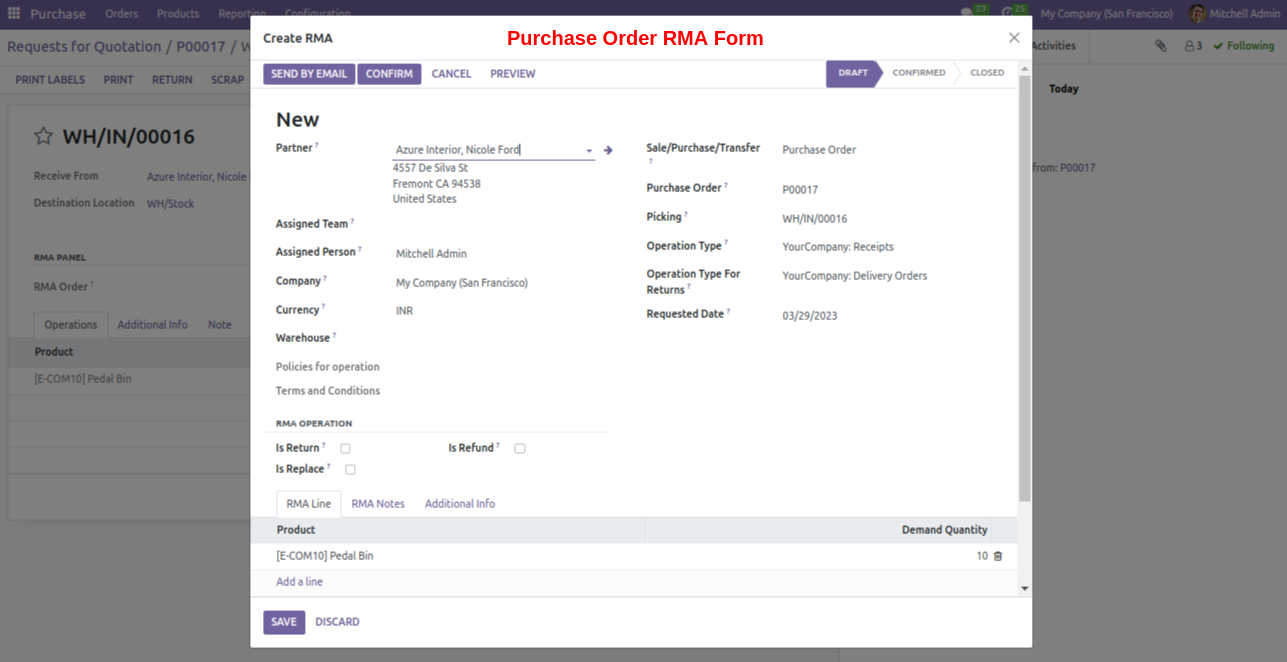Open the apps grid menu

tap(14, 13)
